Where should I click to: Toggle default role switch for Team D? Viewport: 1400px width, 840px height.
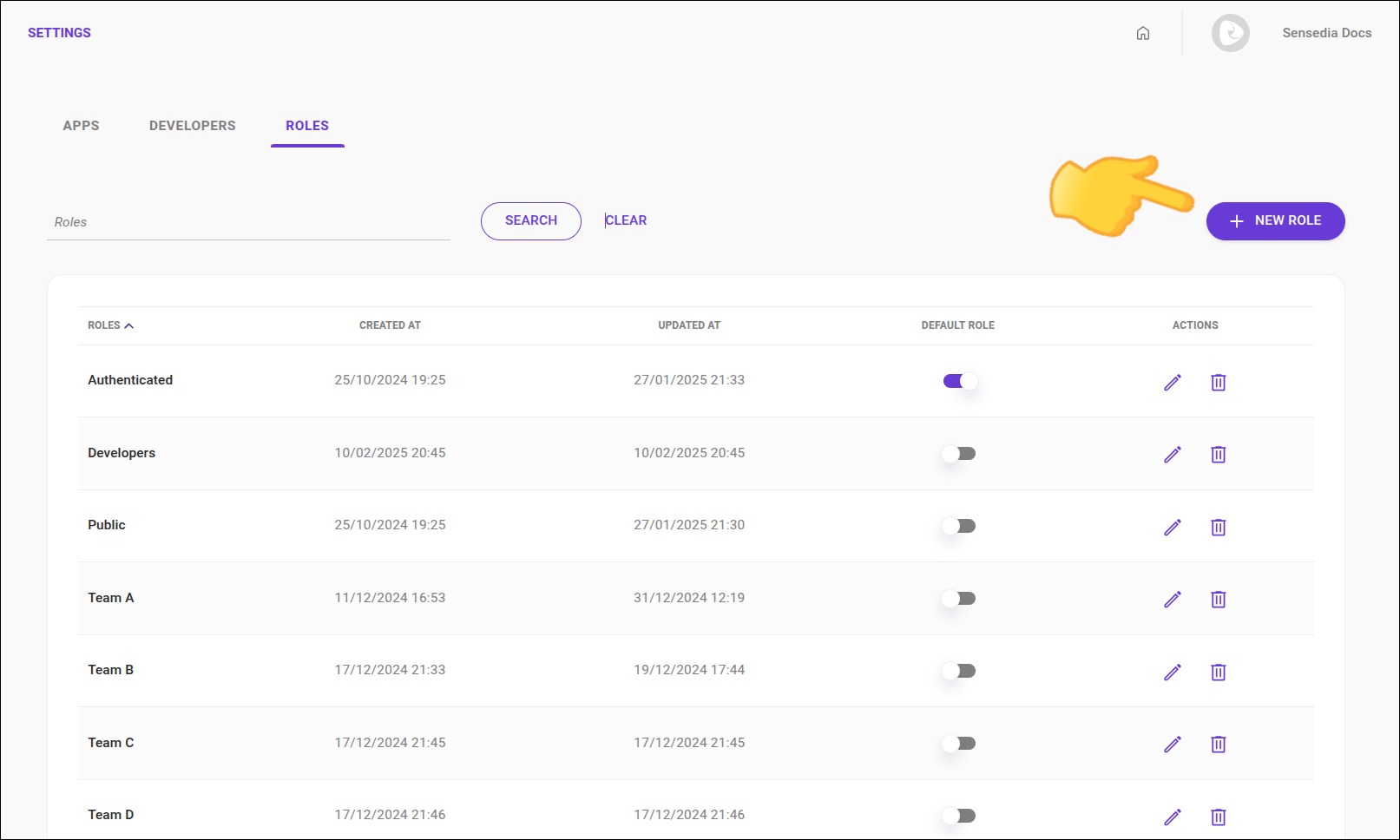point(957,815)
